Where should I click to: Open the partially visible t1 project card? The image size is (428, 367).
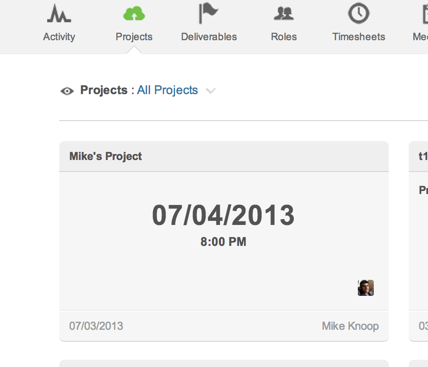coord(419,241)
